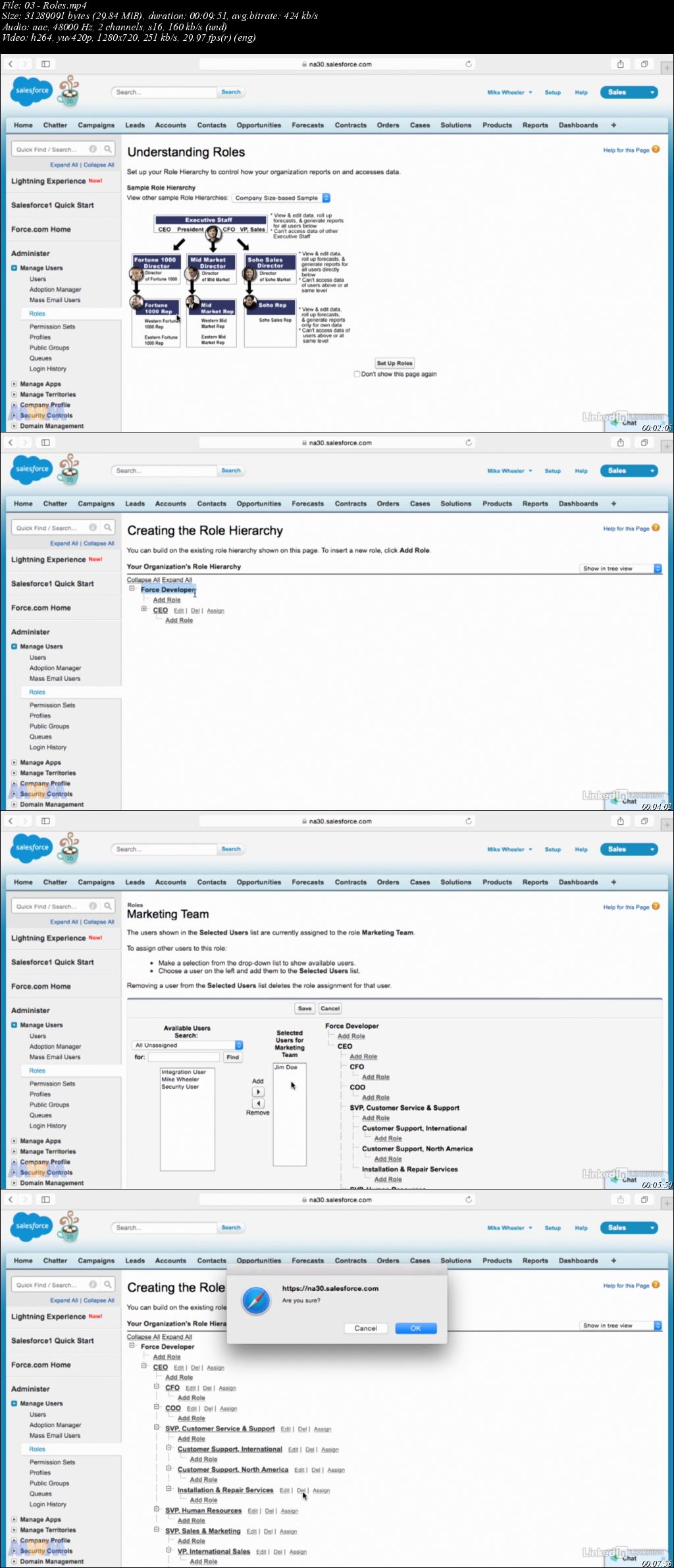The width and height of the screenshot is (674, 1568).
Task: Open the plus tab icon on Understanding Roles page
Action: tap(613, 125)
